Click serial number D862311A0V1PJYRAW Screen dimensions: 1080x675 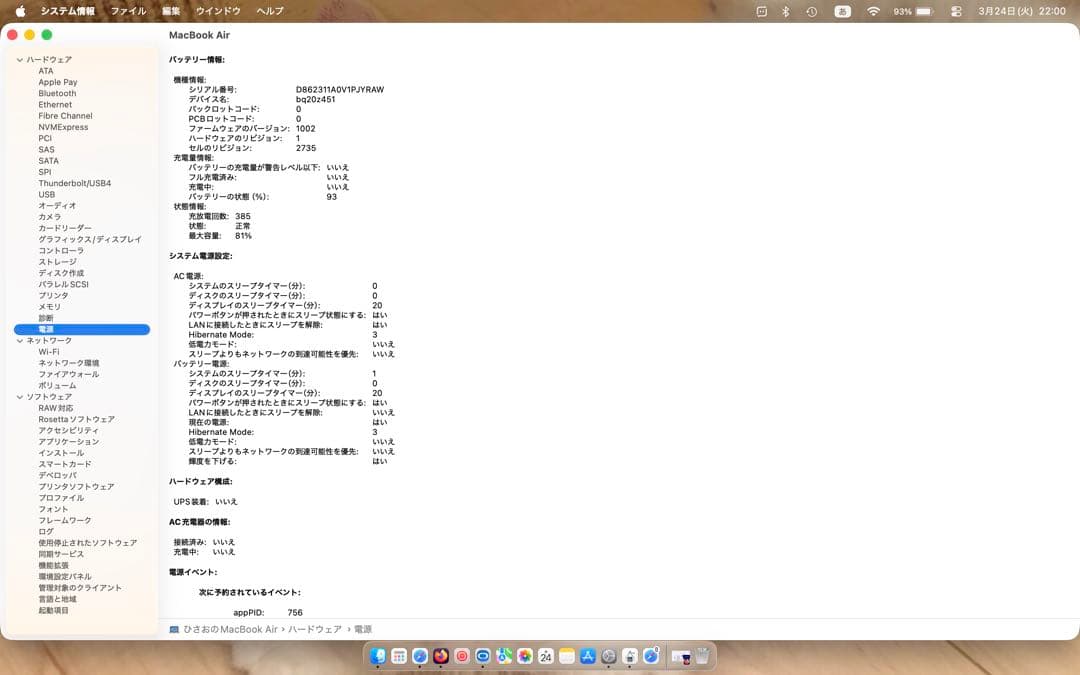(340, 90)
